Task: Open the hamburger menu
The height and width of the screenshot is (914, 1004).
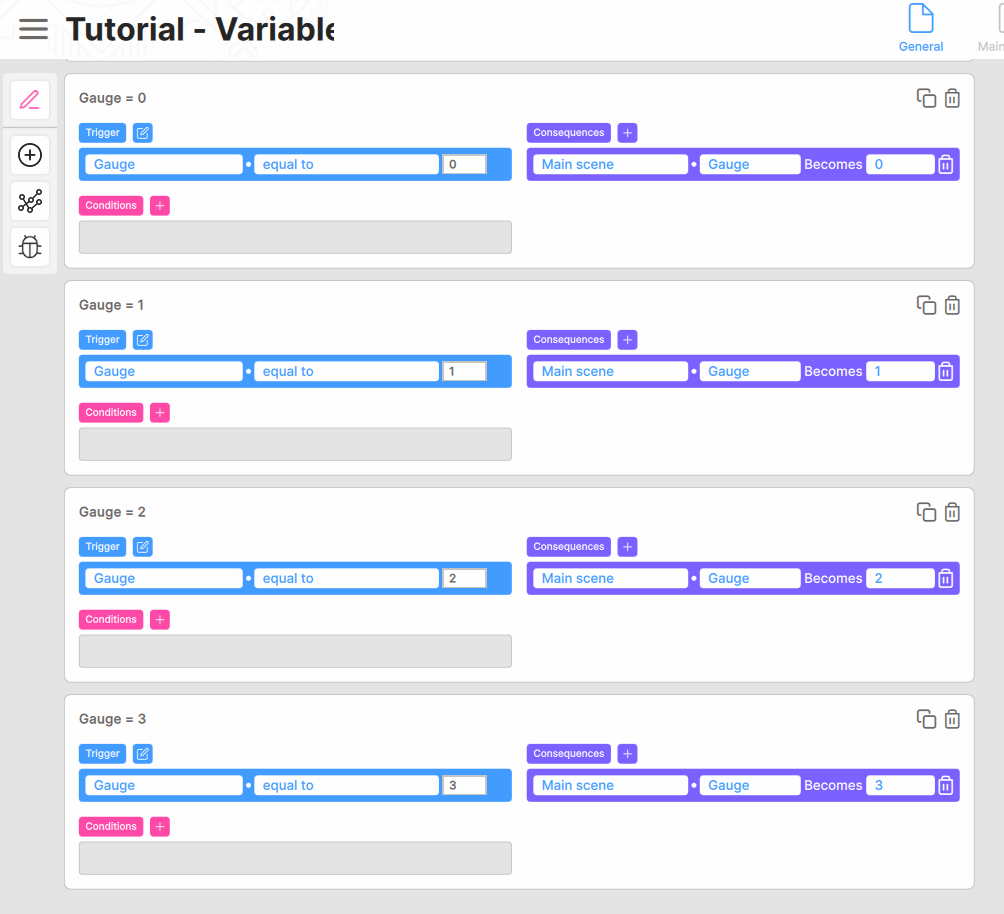Action: pos(33,29)
